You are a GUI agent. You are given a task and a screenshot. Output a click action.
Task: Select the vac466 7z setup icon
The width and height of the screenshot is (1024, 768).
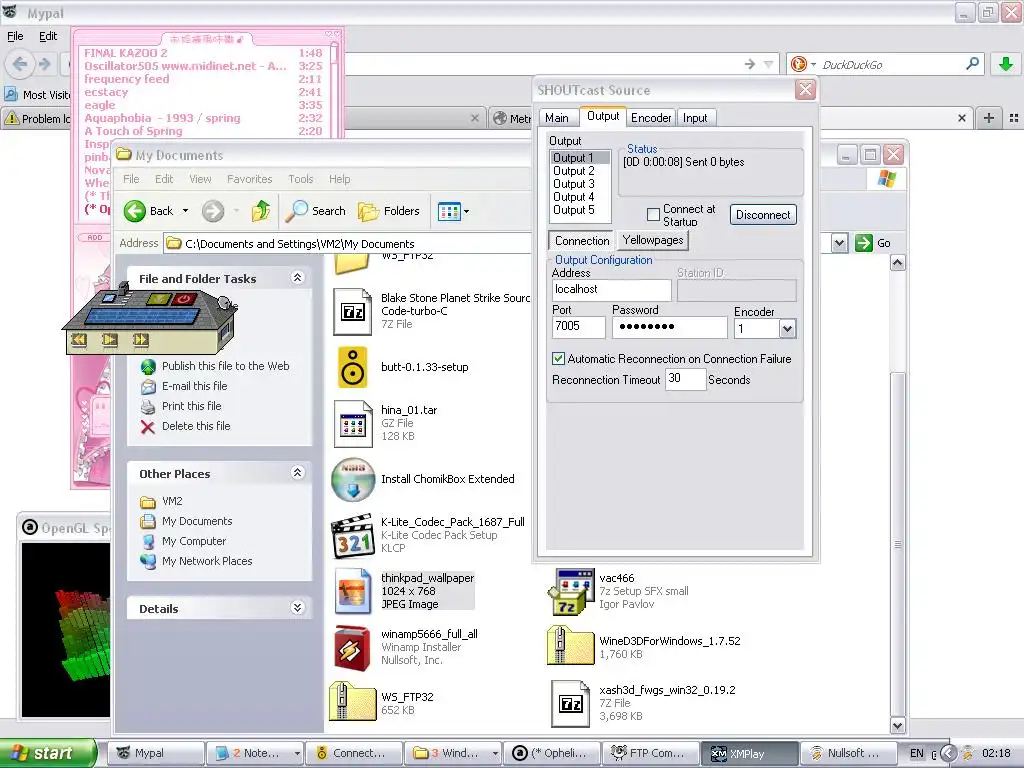point(569,592)
